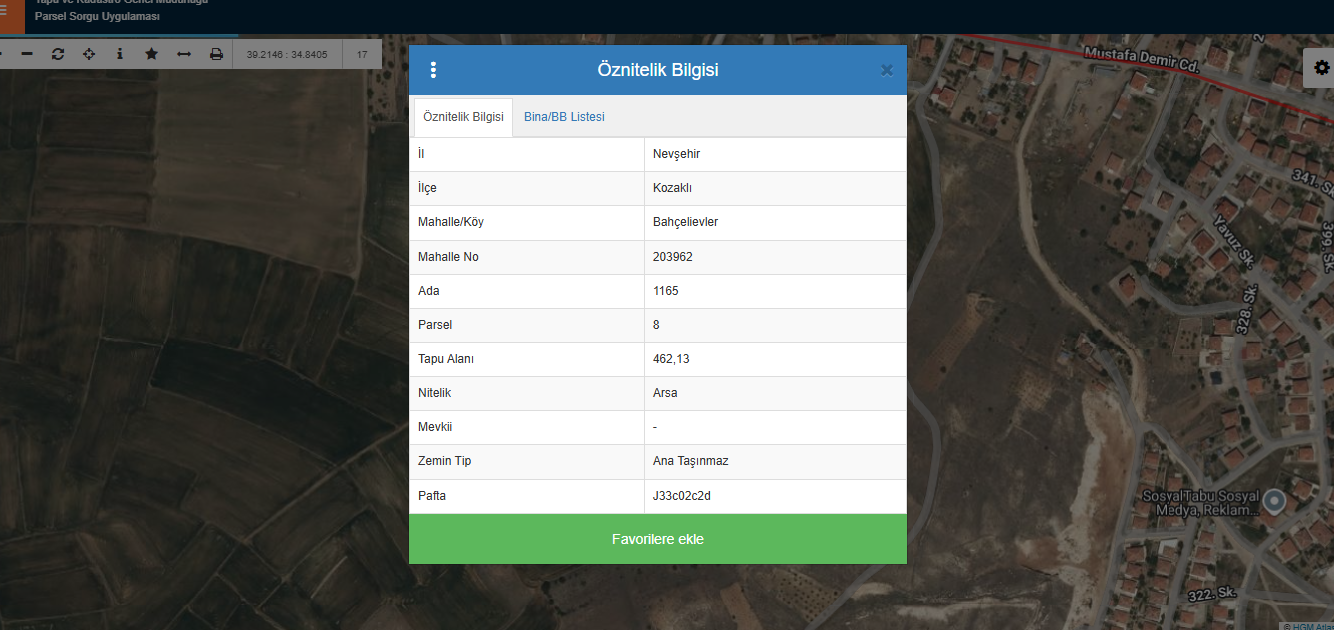This screenshot has width=1334, height=630.
Task: Print the map using printer icon
Action: (x=216, y=54)
